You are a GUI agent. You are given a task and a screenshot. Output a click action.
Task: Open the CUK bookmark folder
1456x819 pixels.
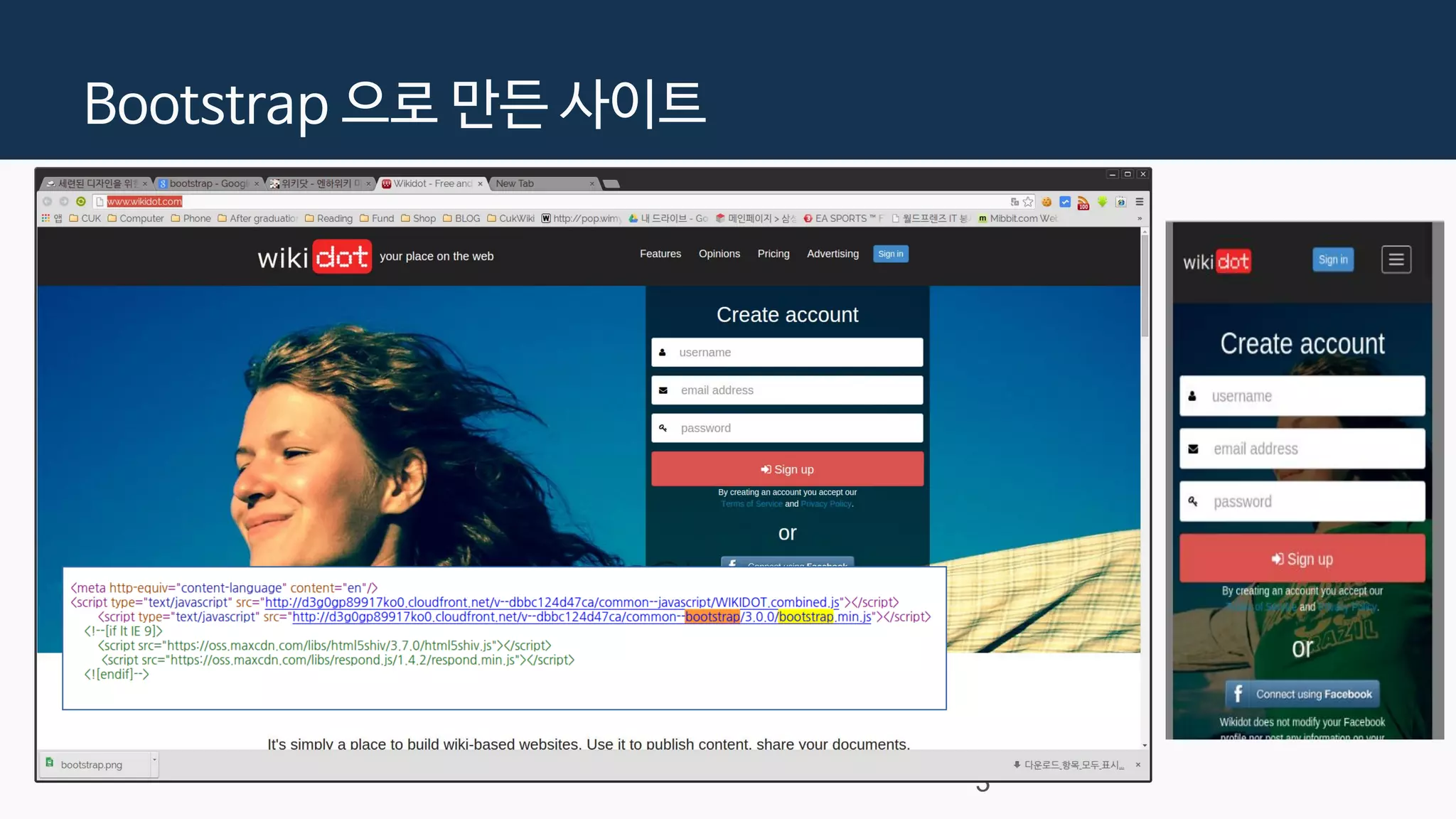point(85,218)
